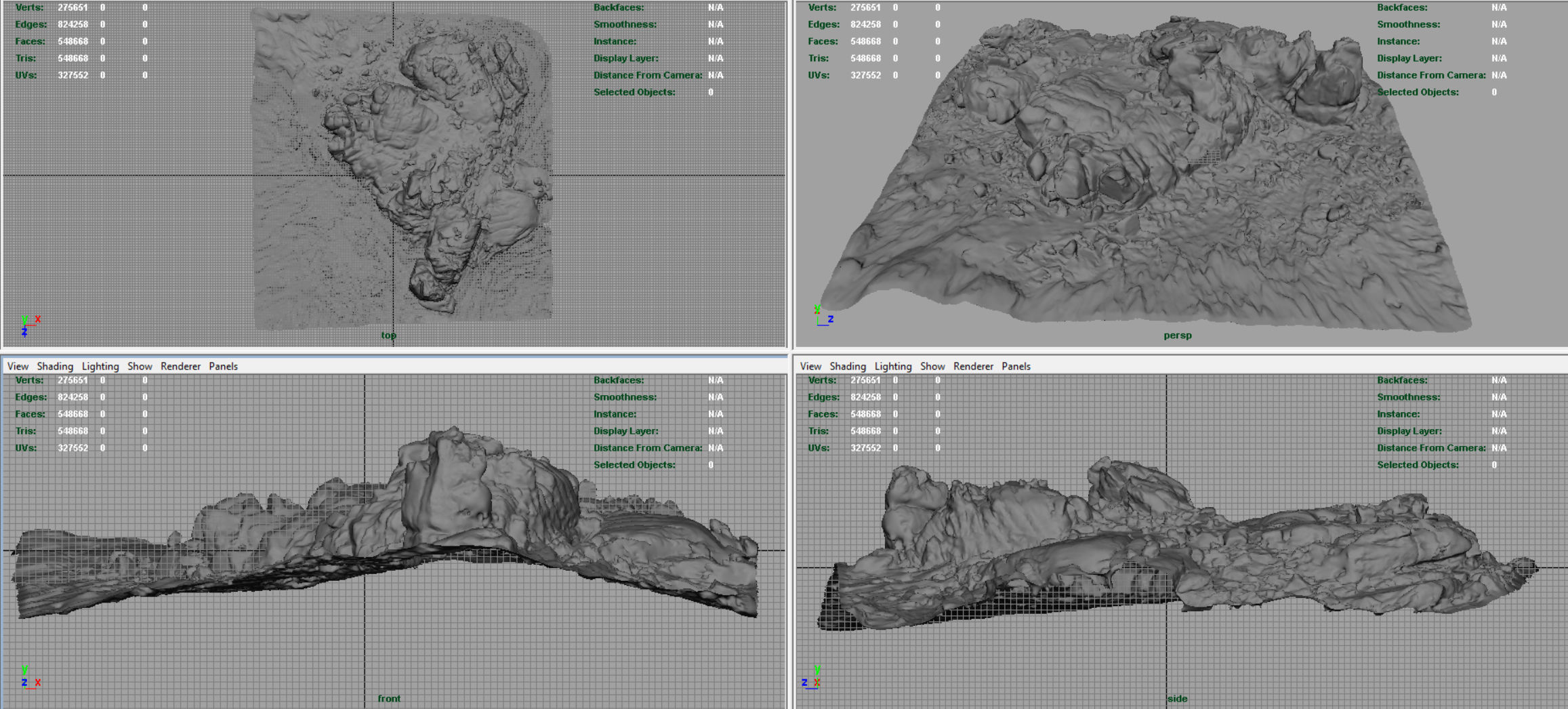
Task: Open the Shading menu in side panel
Action: point(848,366)
